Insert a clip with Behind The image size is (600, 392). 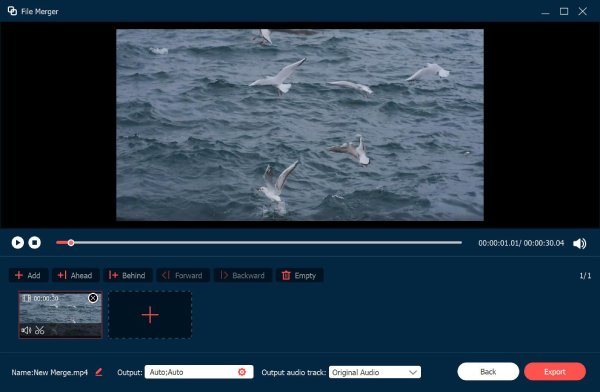pos(128,275)
